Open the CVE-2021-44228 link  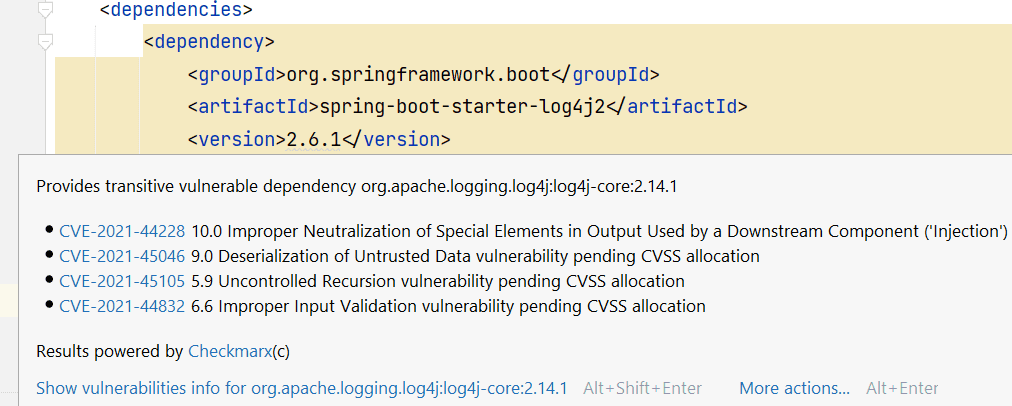point(122,231)
